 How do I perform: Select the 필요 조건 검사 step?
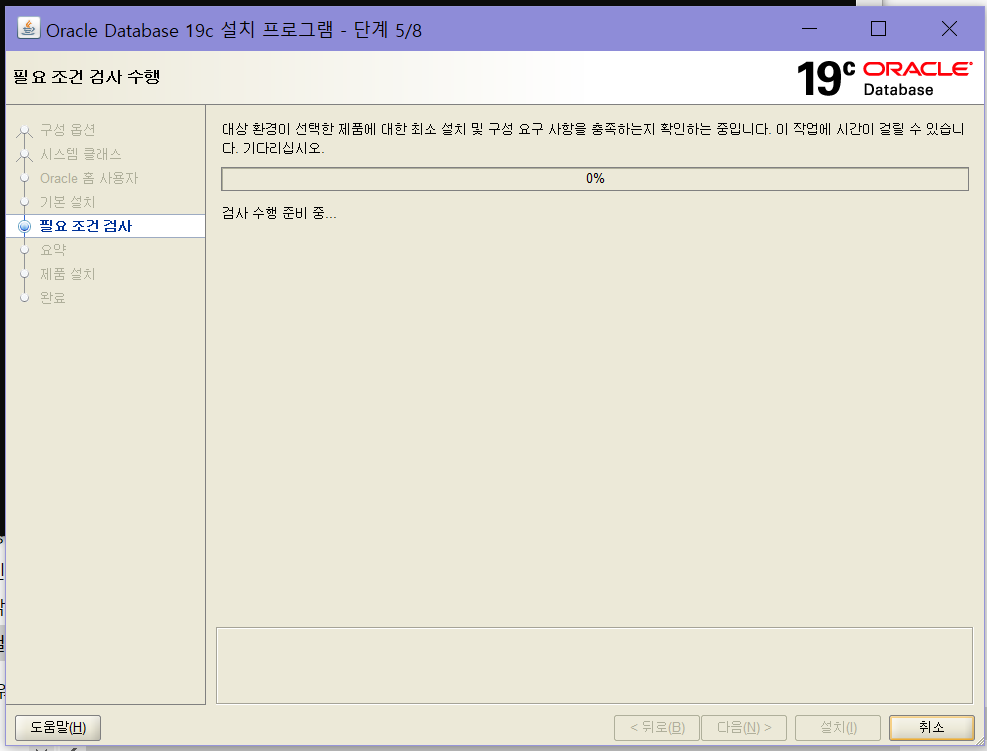coord(86,226)
